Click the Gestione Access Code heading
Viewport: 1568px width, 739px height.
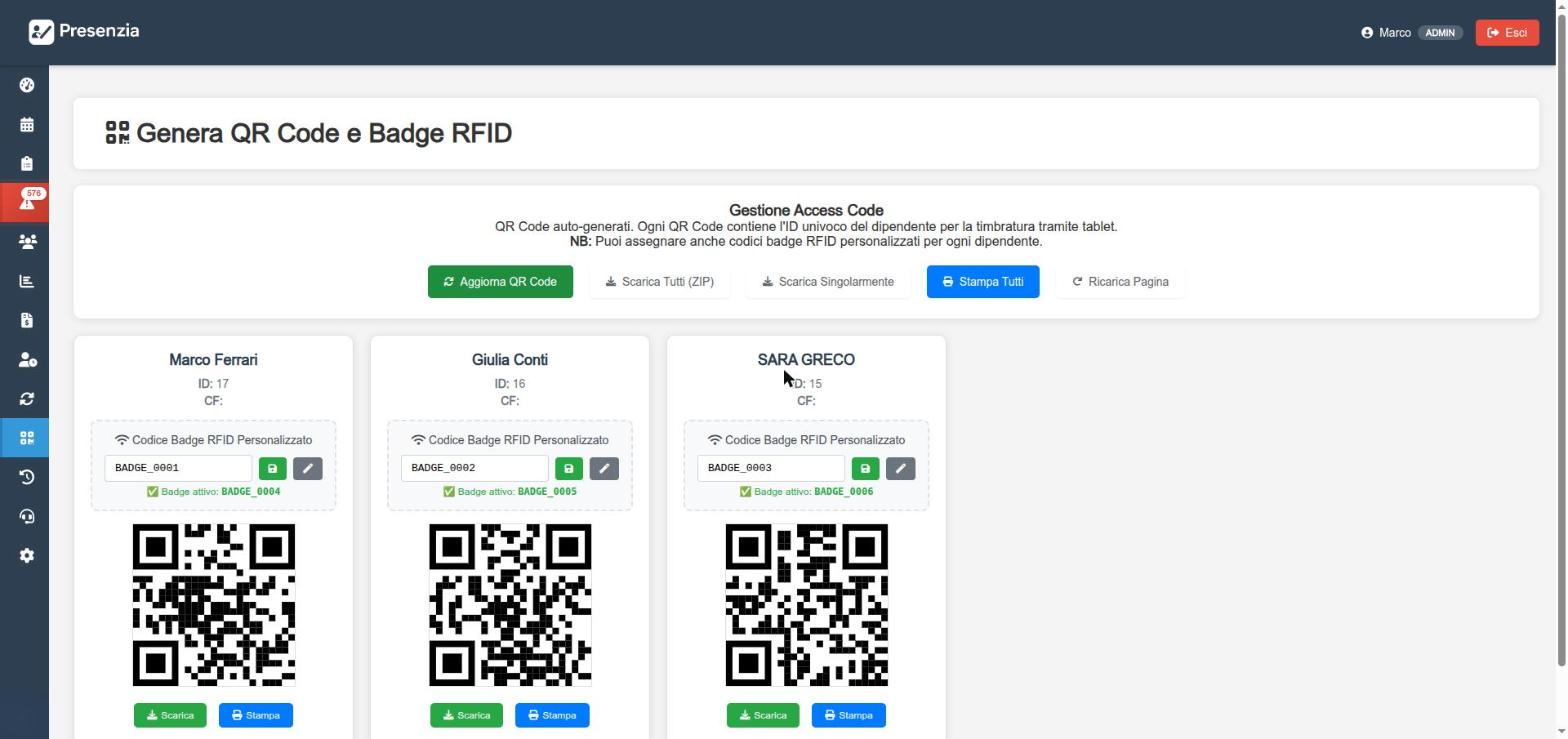click(806, 210)
